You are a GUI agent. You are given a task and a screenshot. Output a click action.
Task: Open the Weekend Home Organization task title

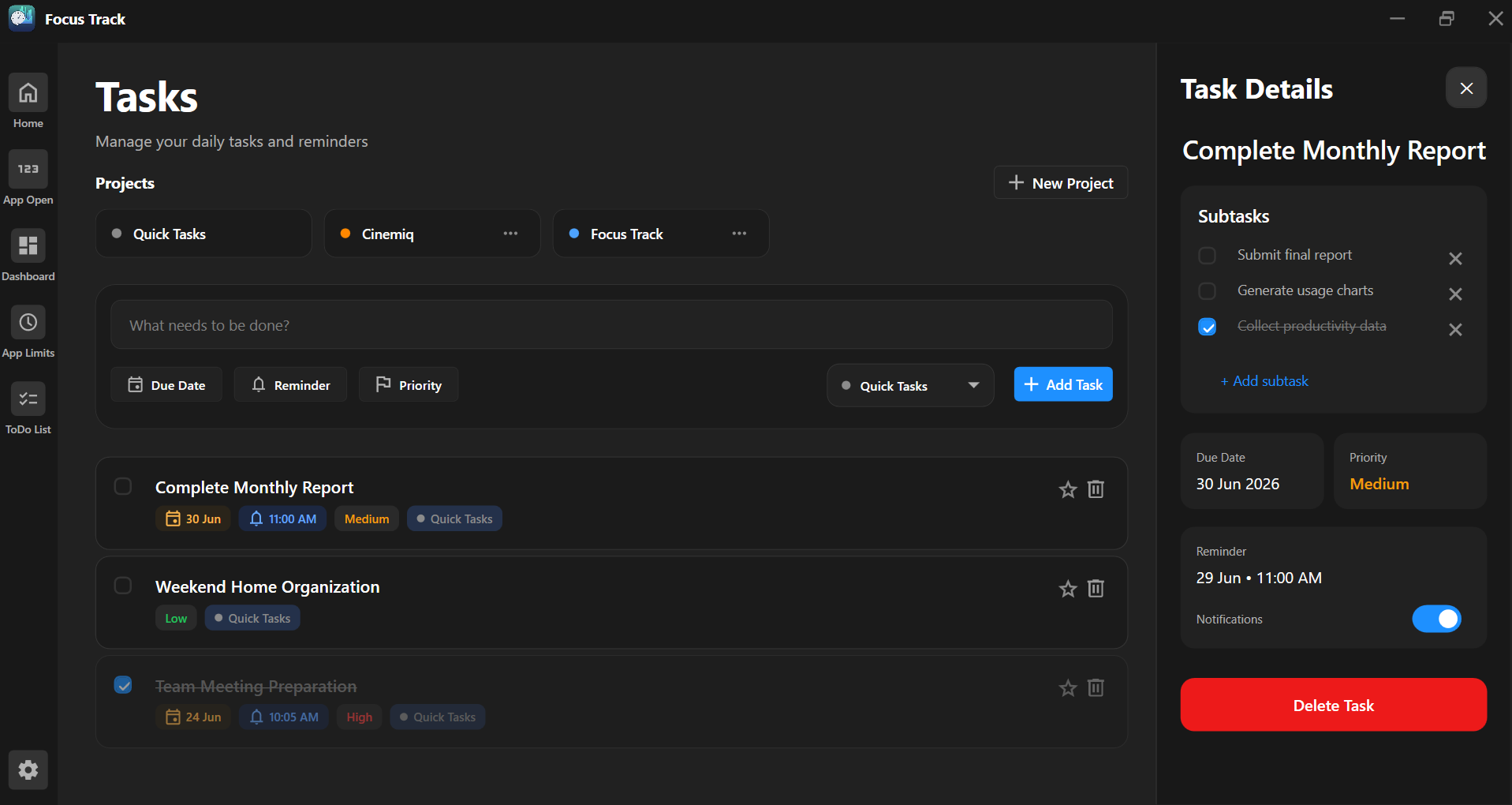(267, 587)
